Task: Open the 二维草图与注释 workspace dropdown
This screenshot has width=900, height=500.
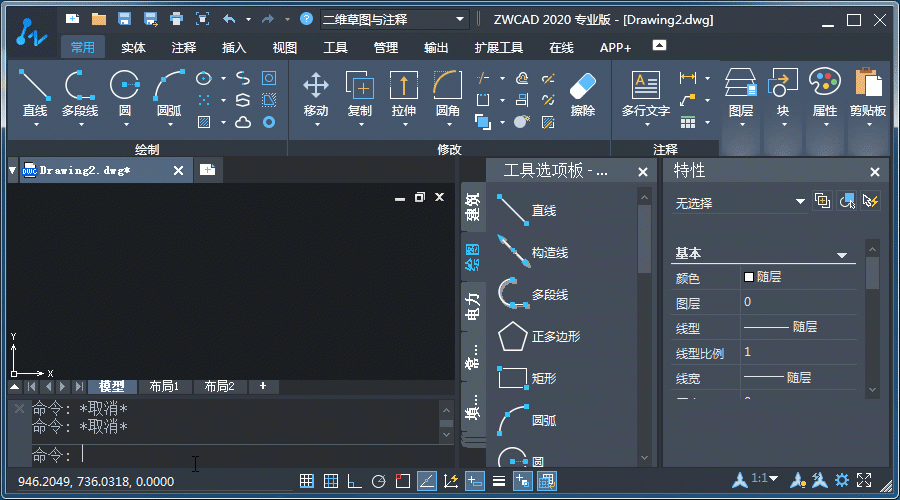Action: pos(395,19)
